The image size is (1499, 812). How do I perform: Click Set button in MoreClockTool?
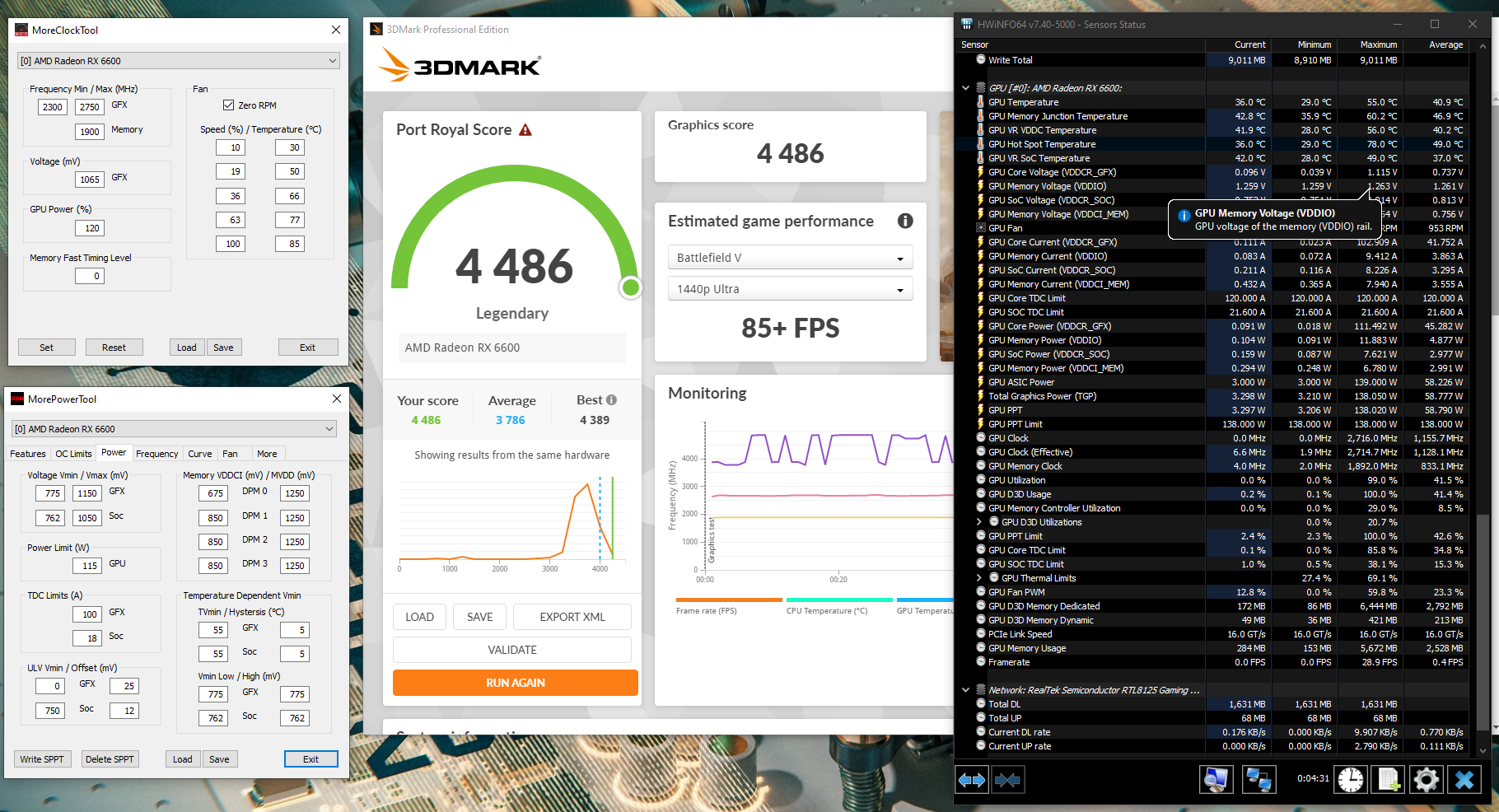tap(47, 348)
